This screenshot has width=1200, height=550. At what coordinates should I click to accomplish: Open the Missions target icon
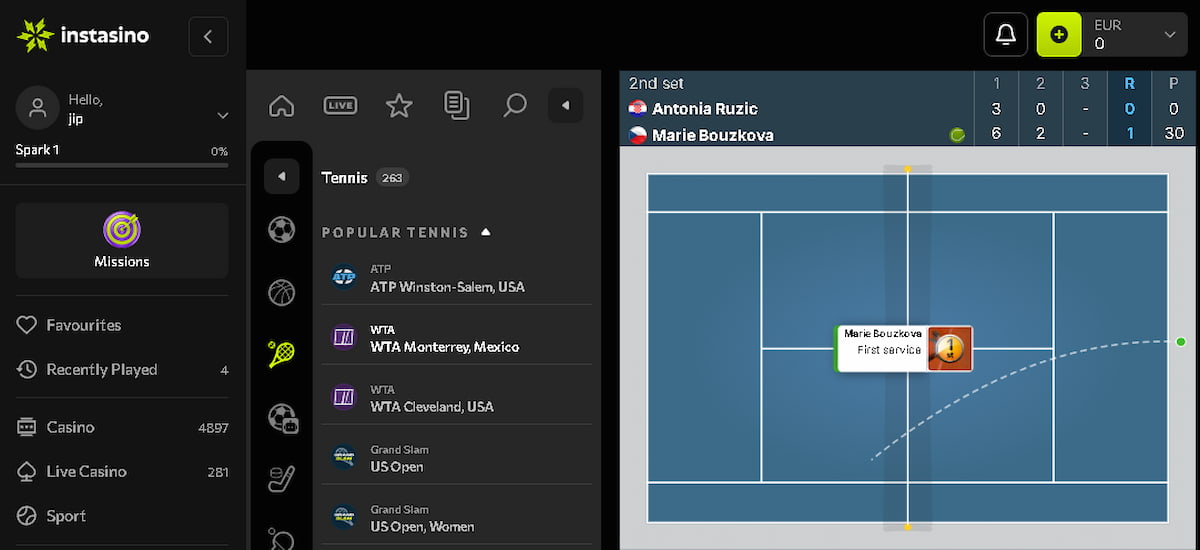[x=122, y=229]
